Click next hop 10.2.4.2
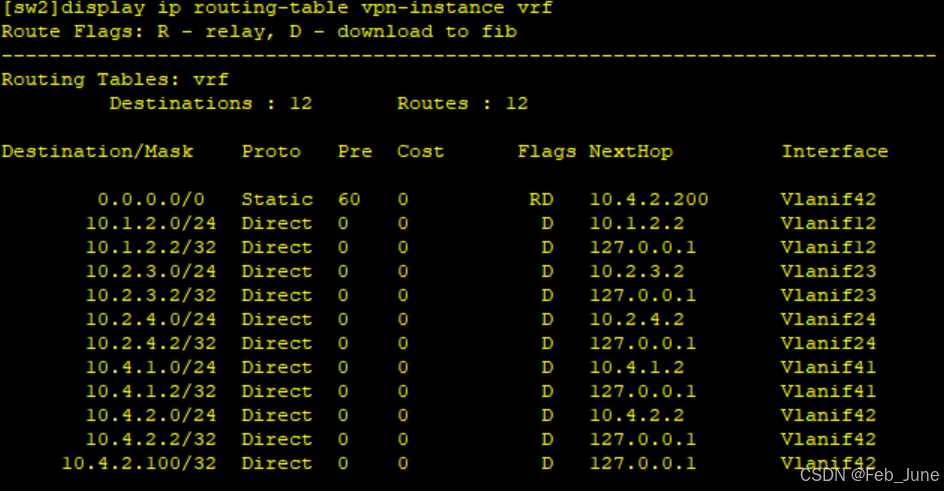This screenshot has width=944, height=491. click(x=636, y=319)
